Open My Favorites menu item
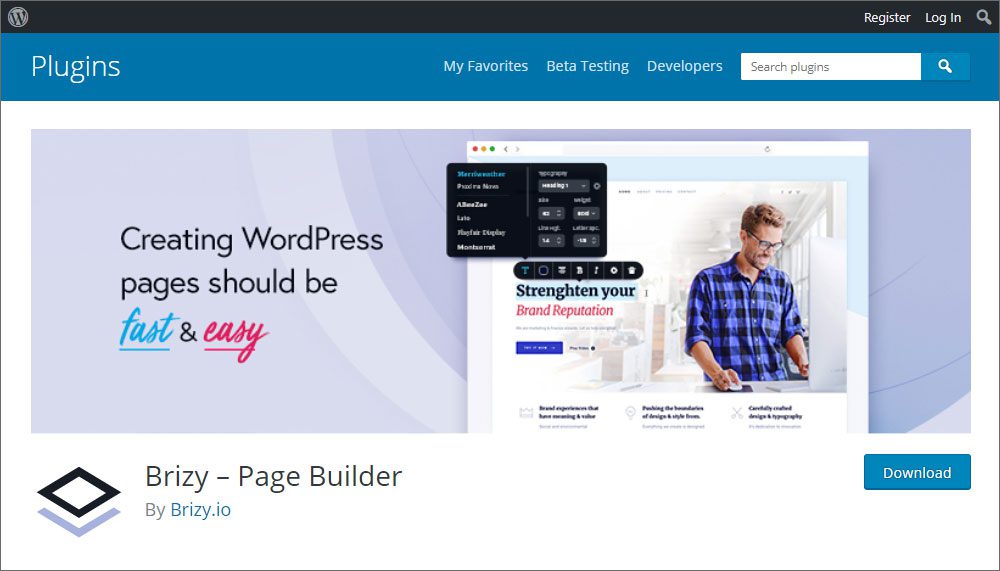1000x571 pixels. coord(485,66)
